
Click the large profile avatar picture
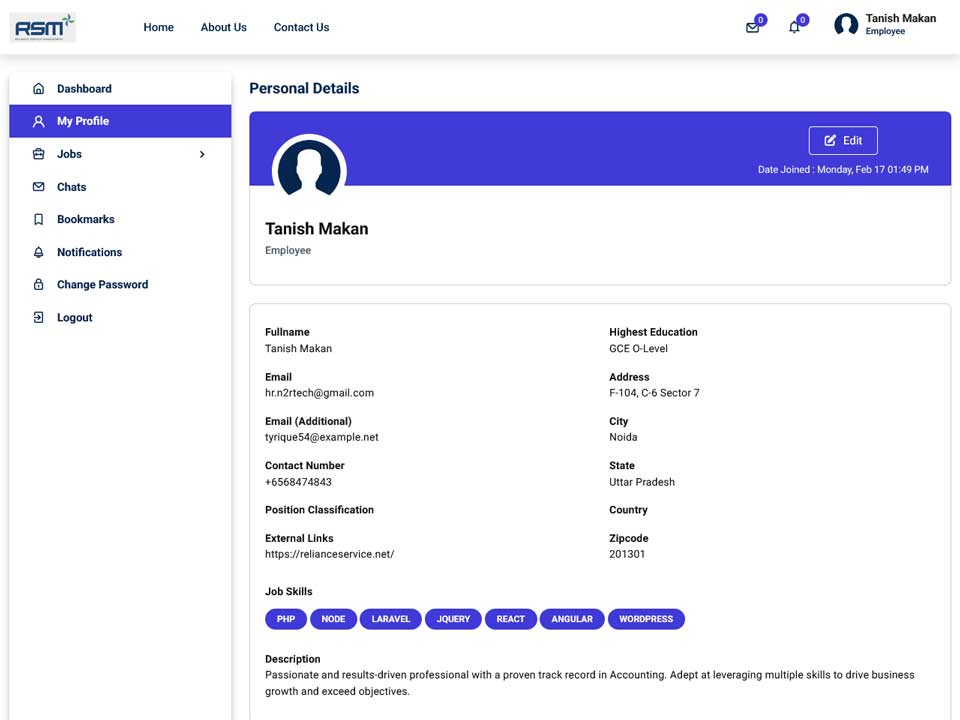pos(309,170)
